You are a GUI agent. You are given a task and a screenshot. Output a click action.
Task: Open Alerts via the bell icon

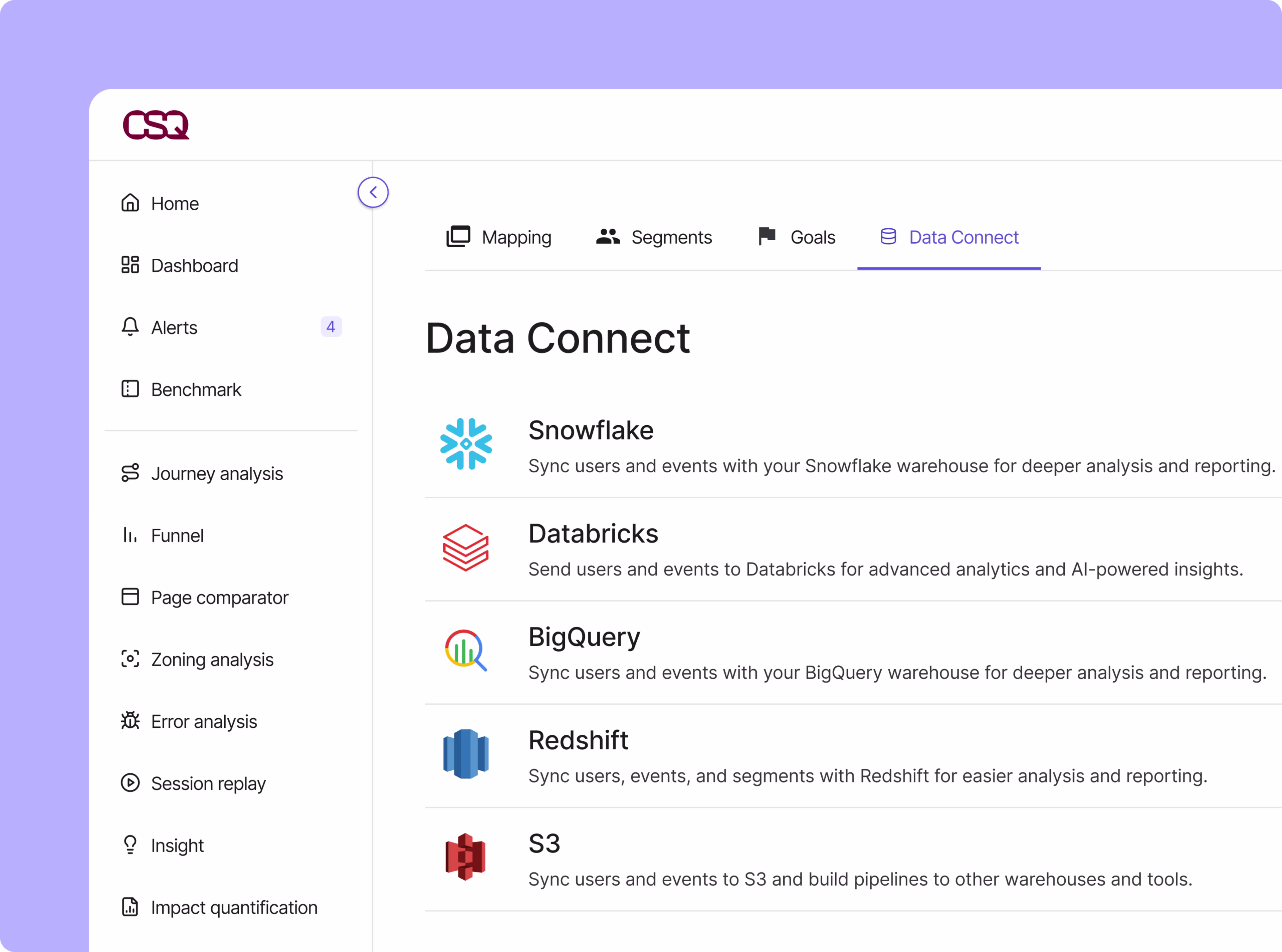tap(130, 327)
